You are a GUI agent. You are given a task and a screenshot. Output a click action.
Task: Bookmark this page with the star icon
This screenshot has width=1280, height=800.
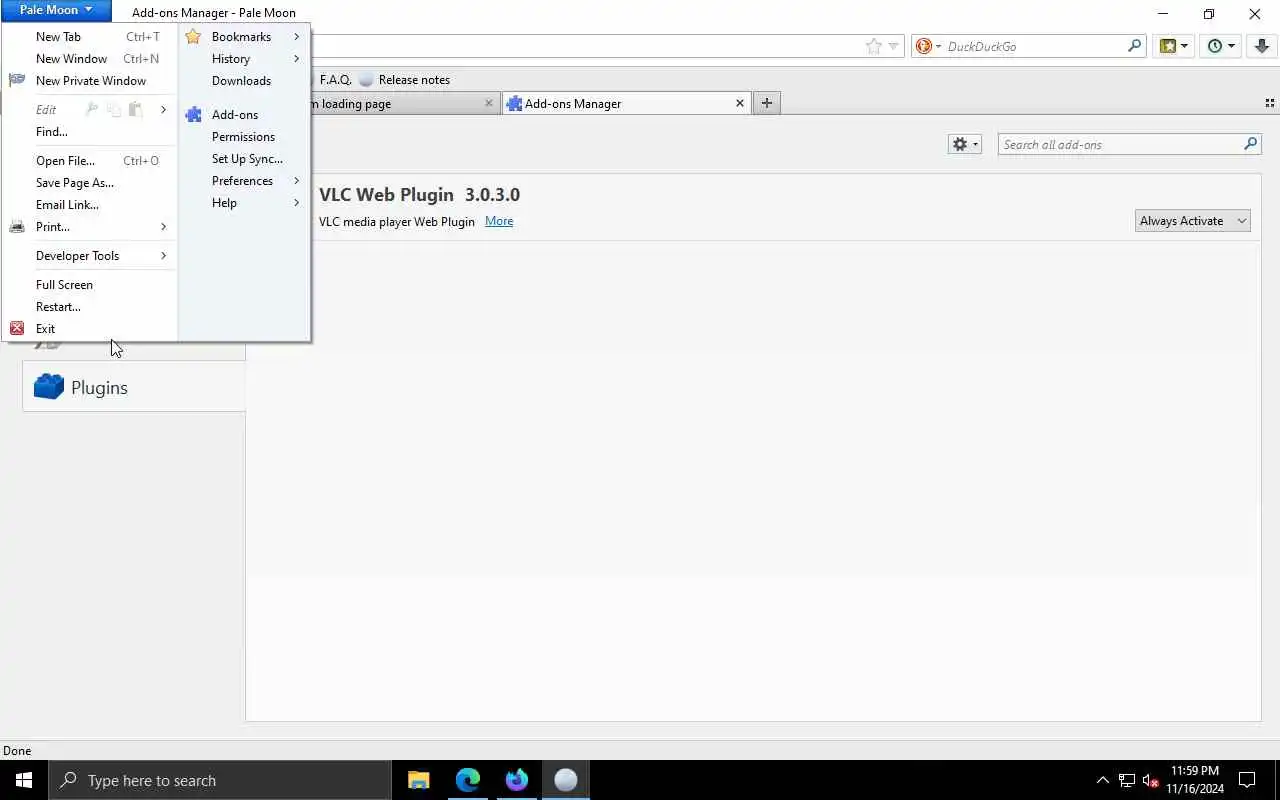874,46
